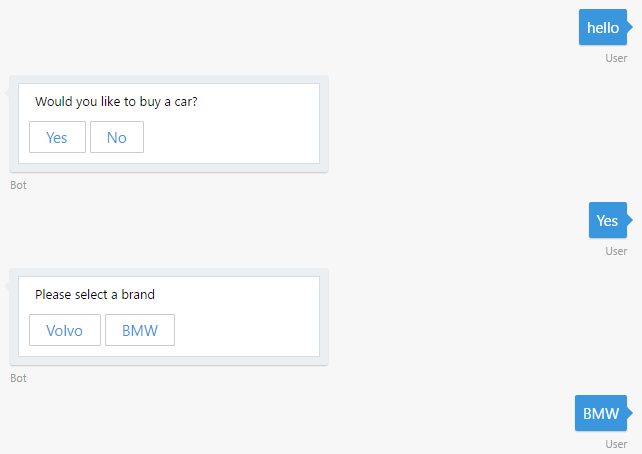Click the blue "BMW" user message bubble
Screen dimensions: 642x454
(x=600, y=413)
